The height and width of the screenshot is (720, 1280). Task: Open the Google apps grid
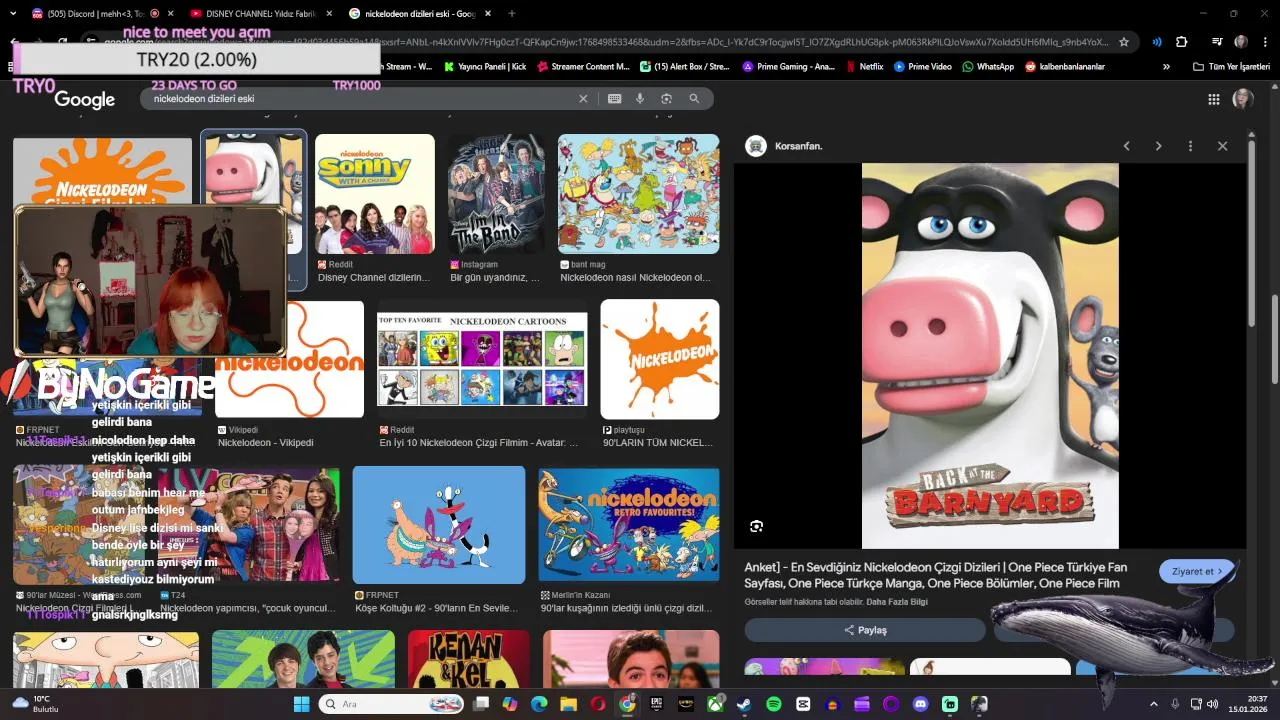pos(1213,99)
